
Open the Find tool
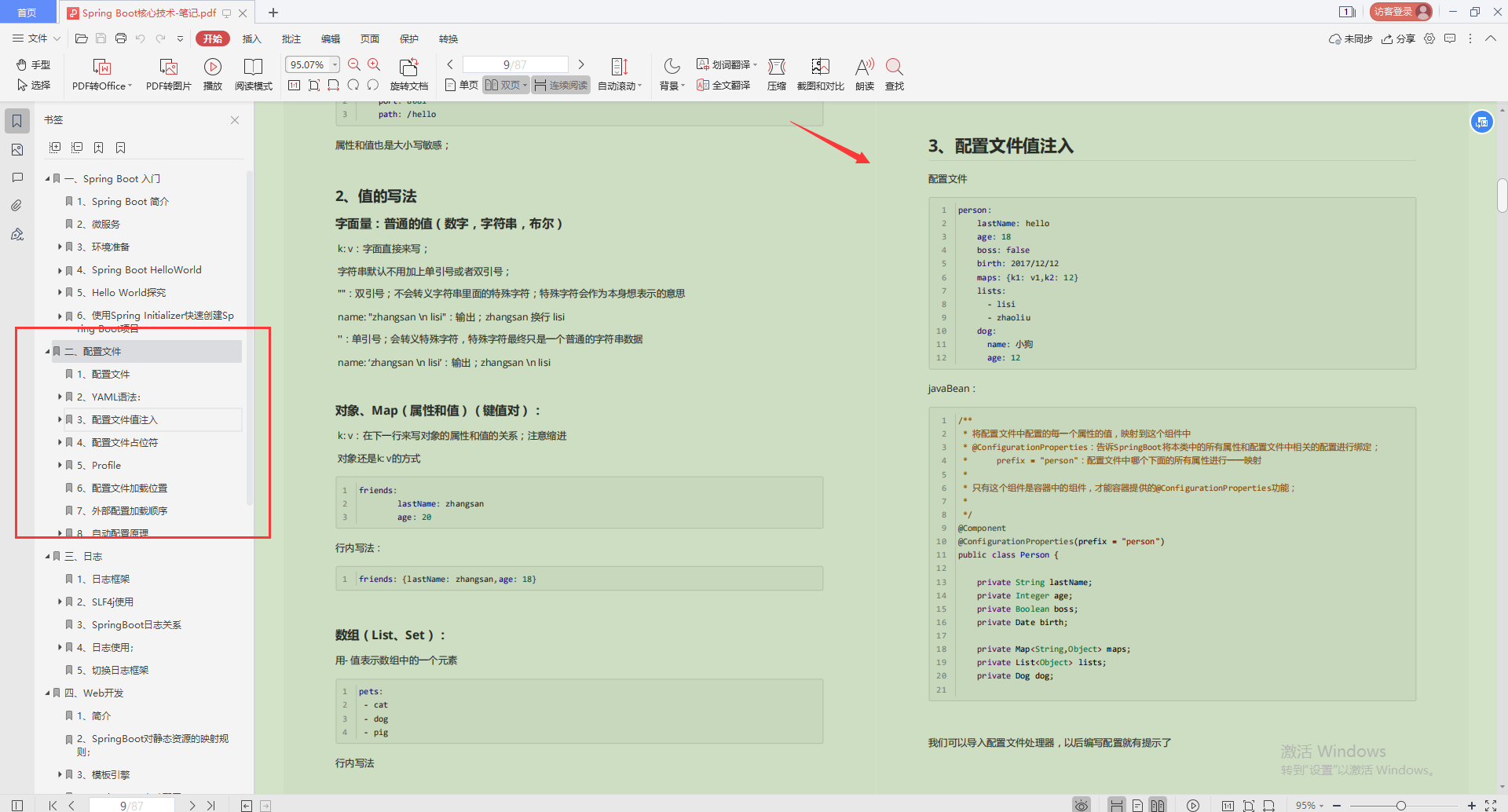point(895,75)
